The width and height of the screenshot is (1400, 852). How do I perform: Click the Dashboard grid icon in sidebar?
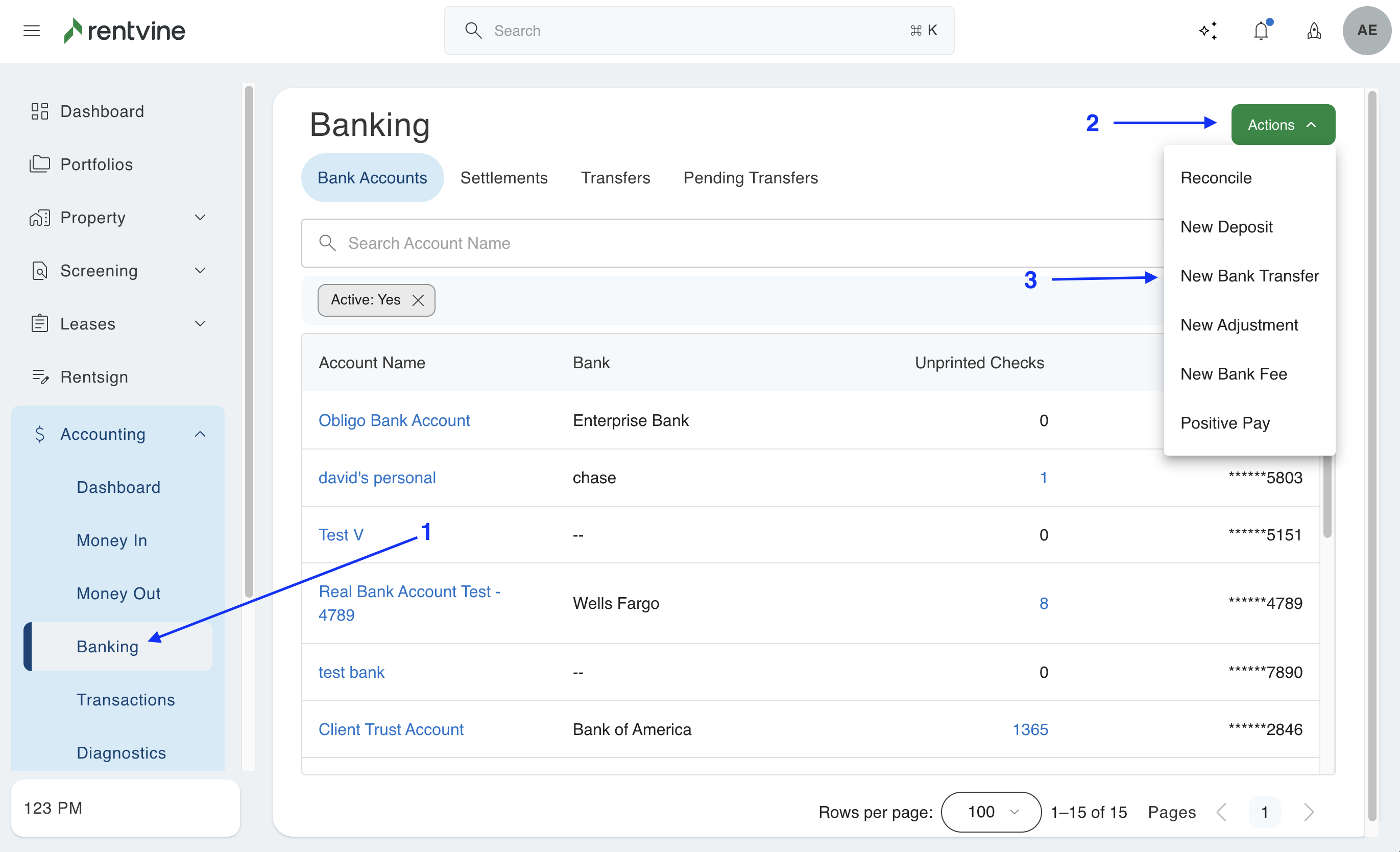[39, 111]
